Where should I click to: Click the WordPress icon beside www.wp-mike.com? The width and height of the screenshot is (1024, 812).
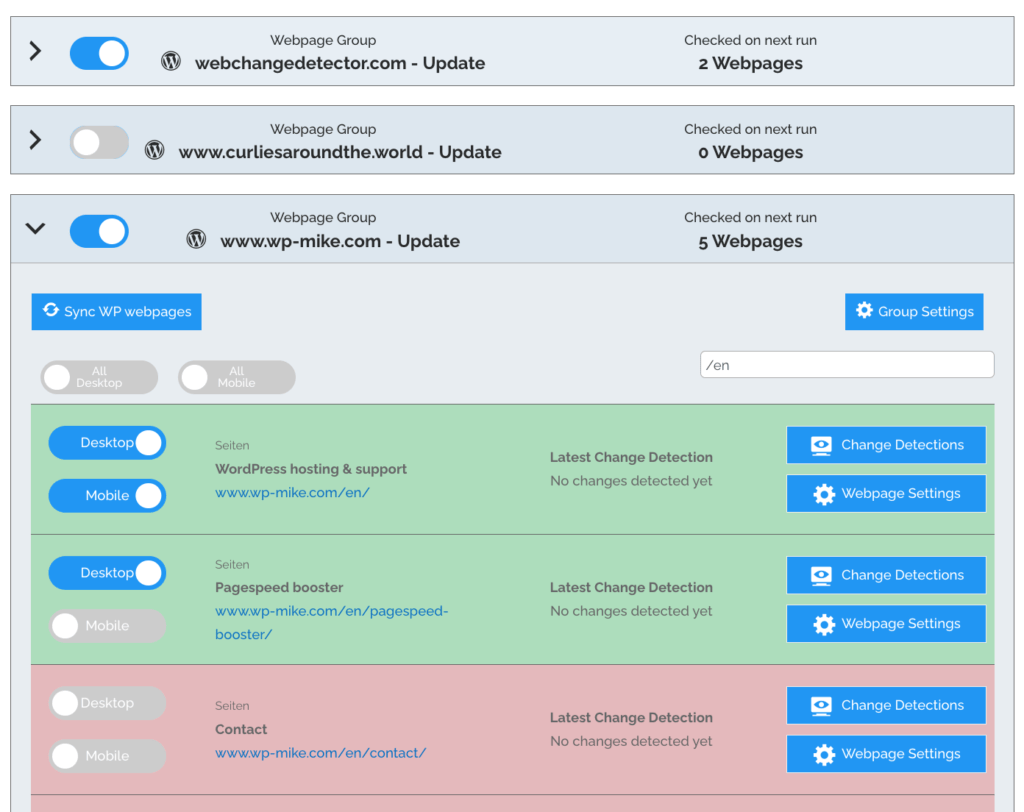[x=196, y=238]
